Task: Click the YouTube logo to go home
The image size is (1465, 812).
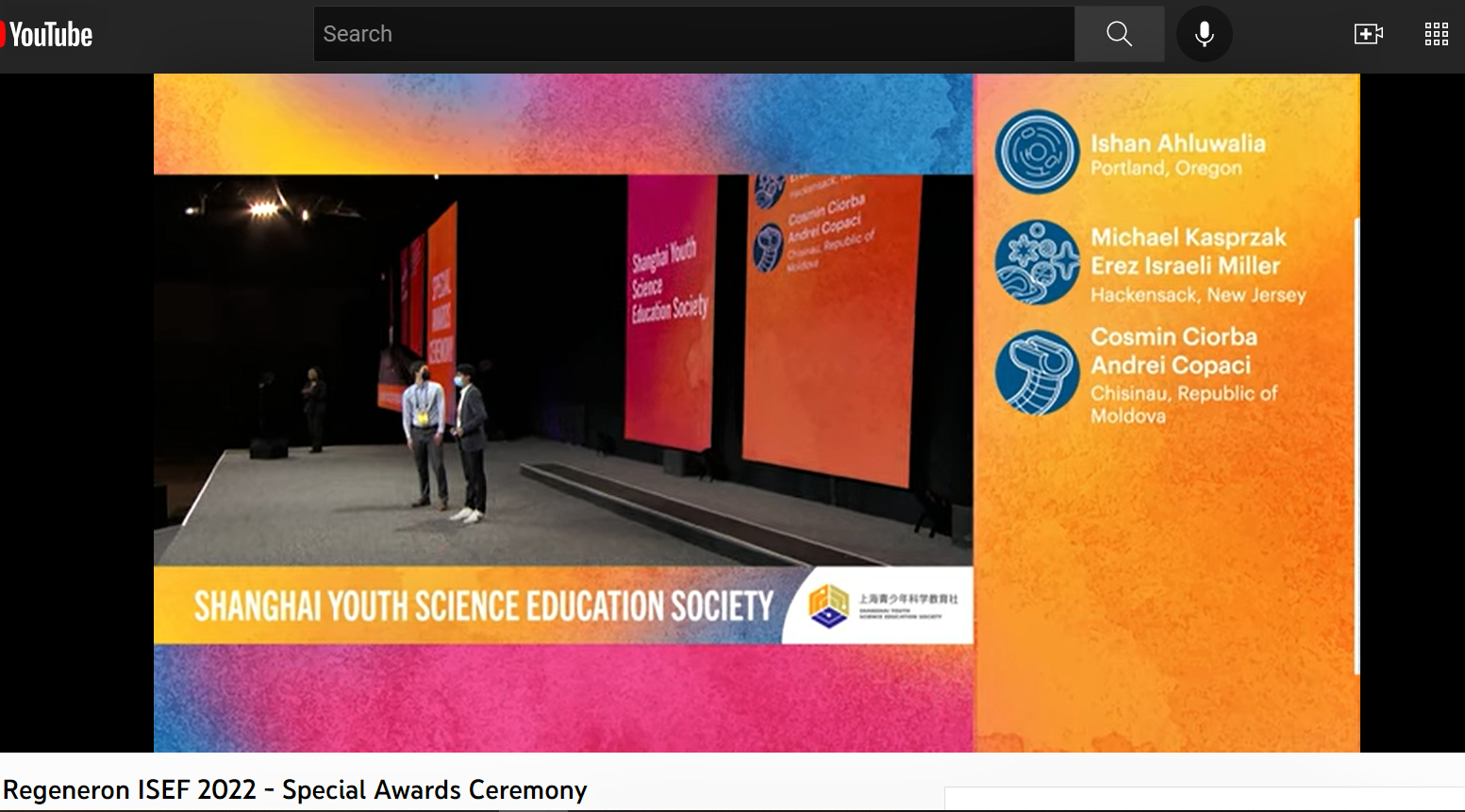Action: coord(47,35)
